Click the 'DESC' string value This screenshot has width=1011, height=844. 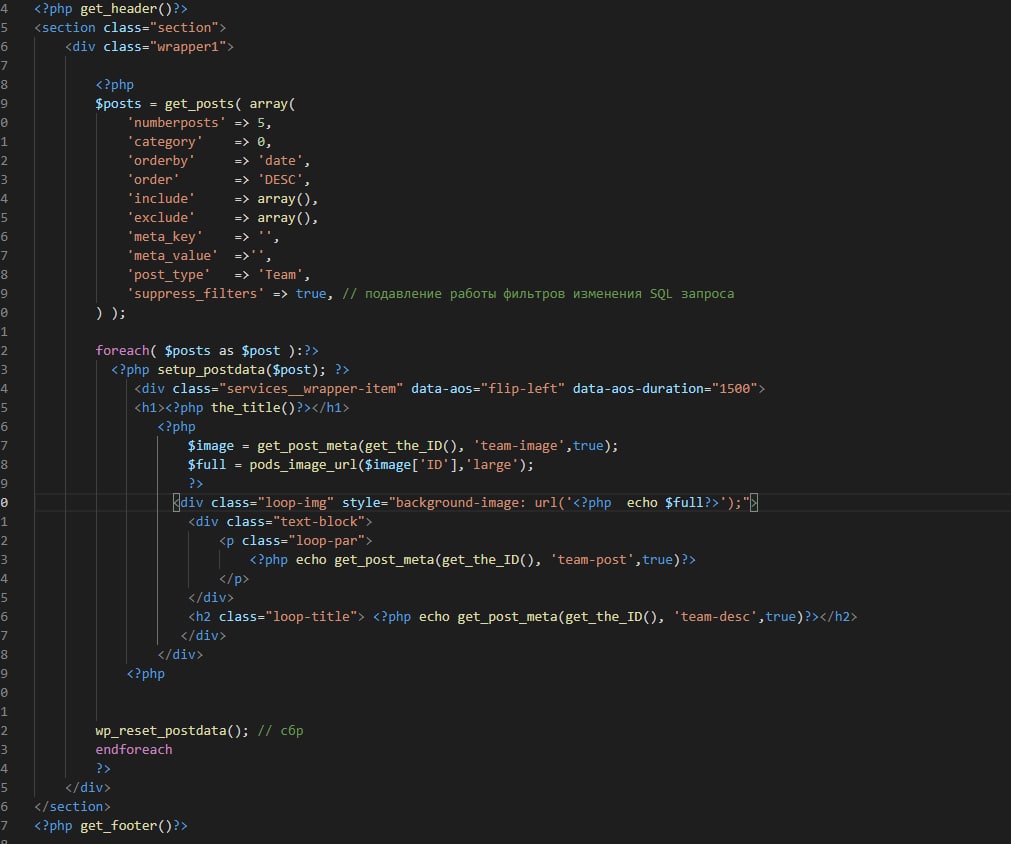pos(280,180)
